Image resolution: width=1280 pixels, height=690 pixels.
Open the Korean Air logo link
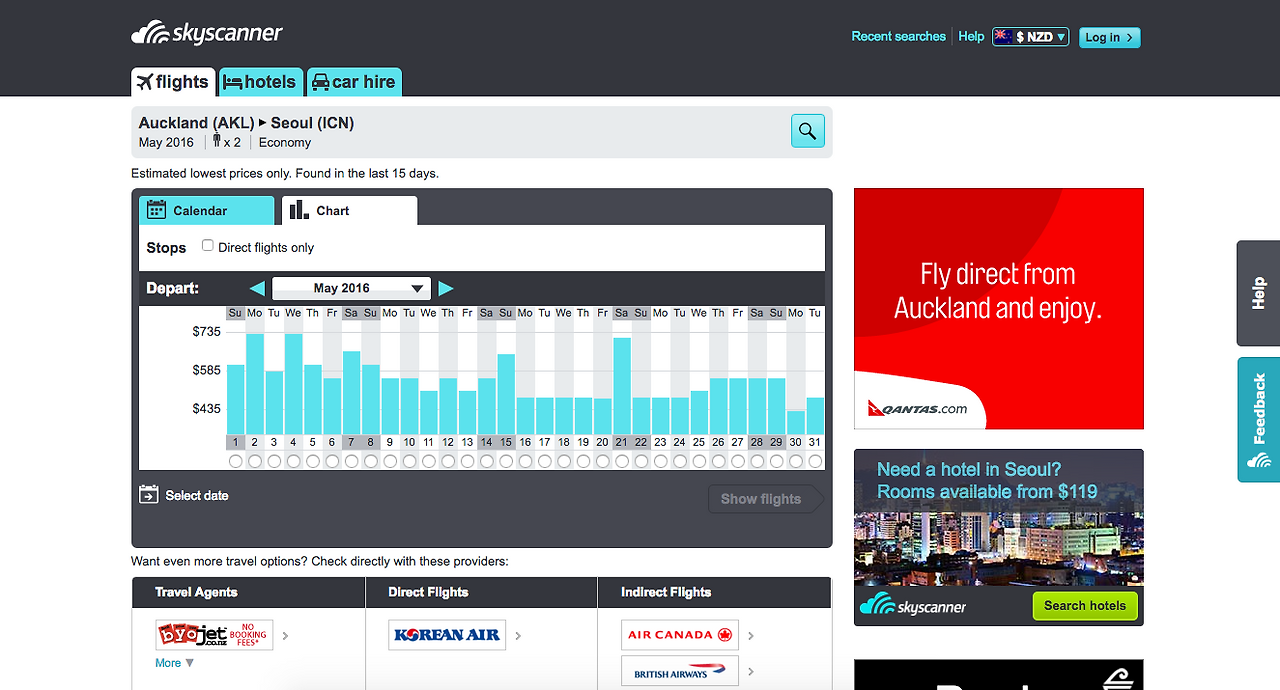[447, 634]
